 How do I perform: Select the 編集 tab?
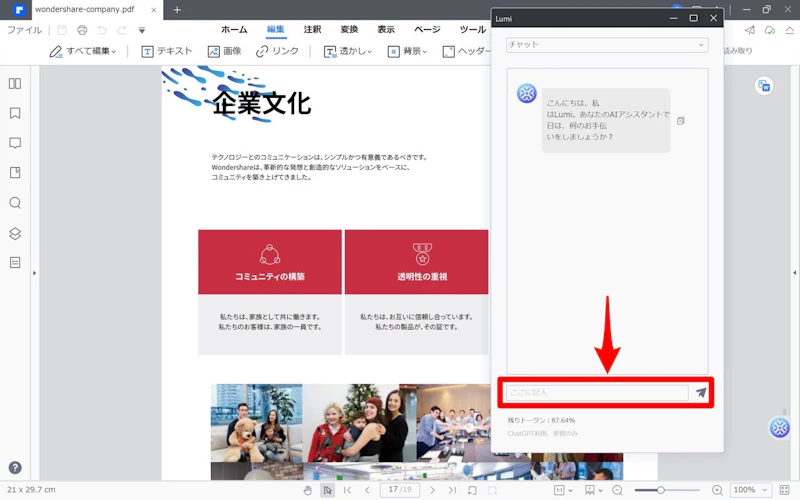[276, 30]
